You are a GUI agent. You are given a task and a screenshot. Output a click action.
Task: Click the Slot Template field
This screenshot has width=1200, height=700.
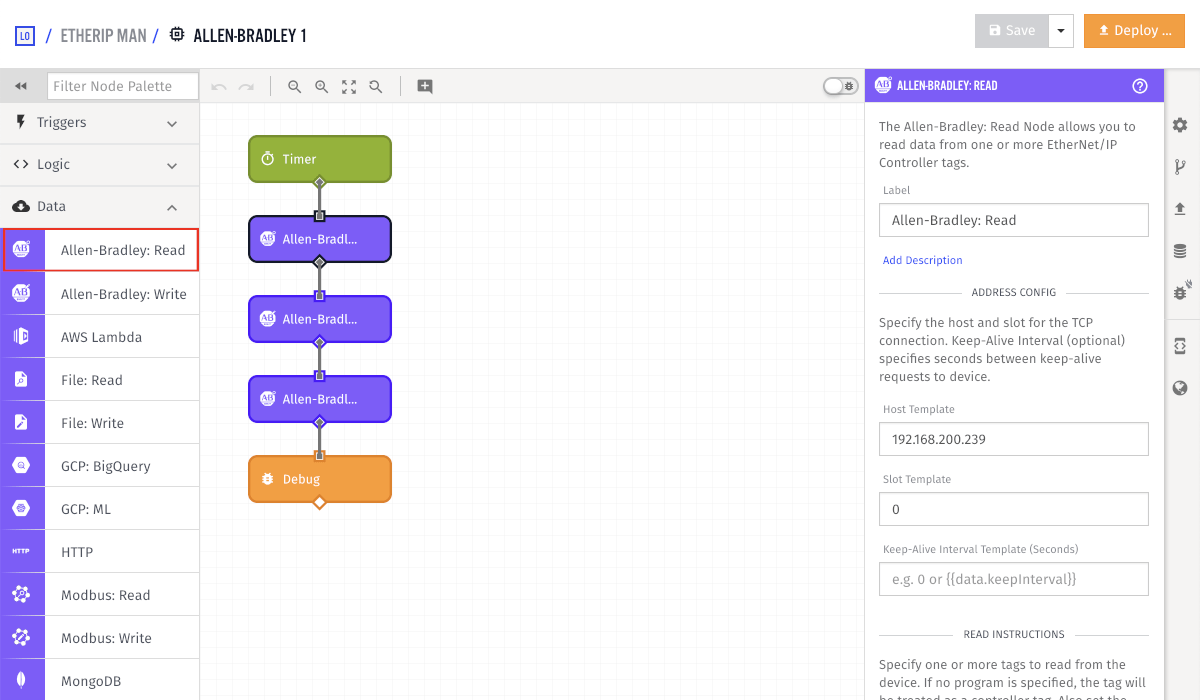pyautogui.click(x=1014, y=509)
